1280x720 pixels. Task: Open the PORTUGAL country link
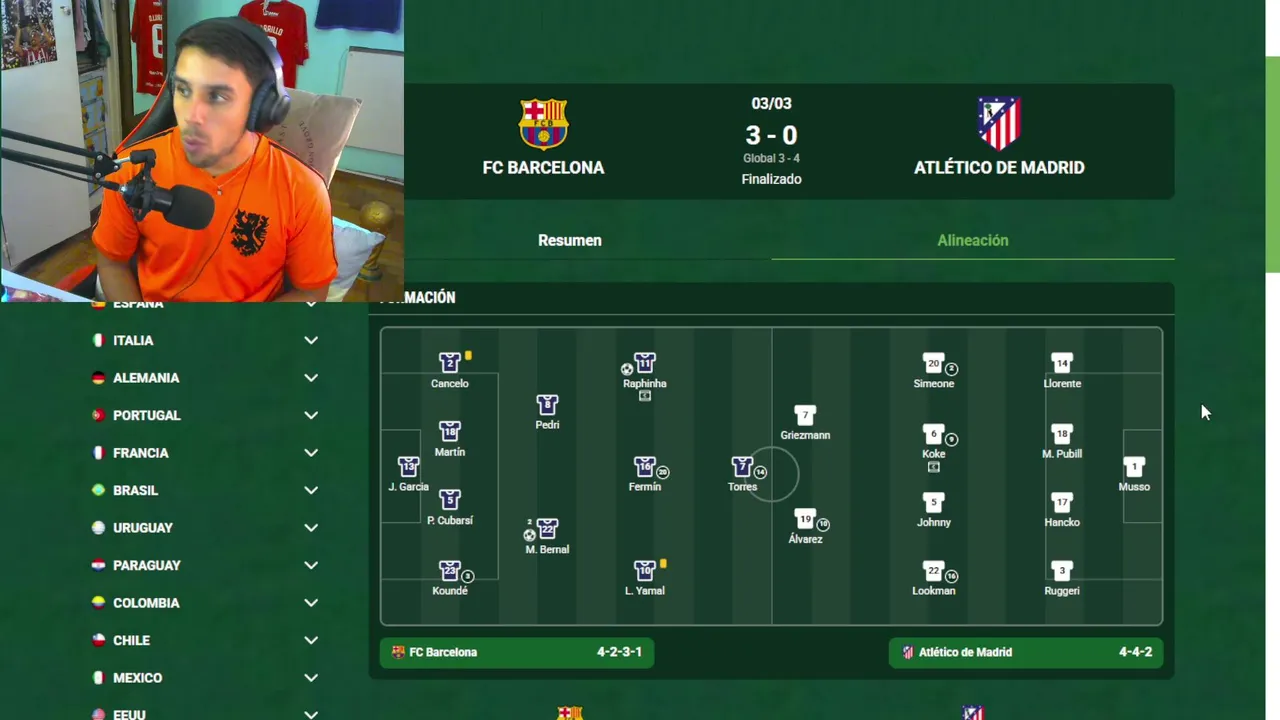147,415
